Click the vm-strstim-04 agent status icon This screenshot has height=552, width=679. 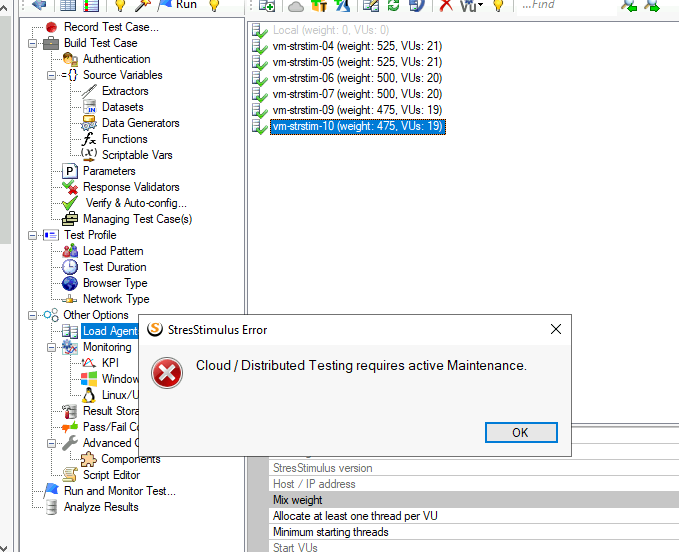tap(260, 47)
